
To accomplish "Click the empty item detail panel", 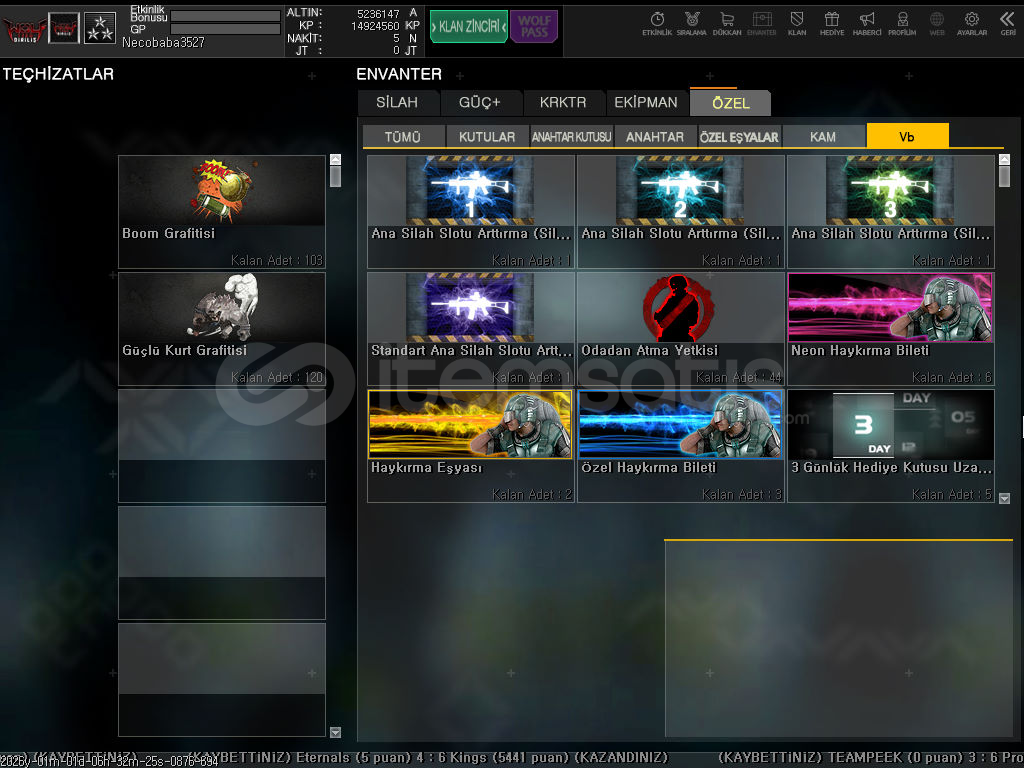I will [x=839, y=639].
